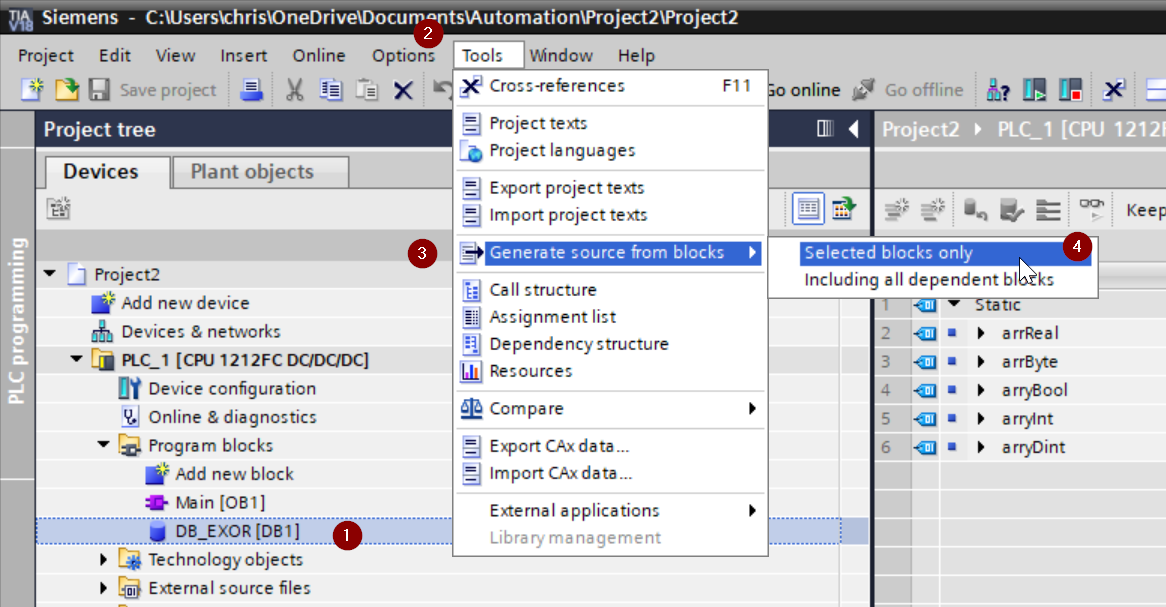Click the overview table icon with green arrow
1166x607 pixels.
pos(843,208)
